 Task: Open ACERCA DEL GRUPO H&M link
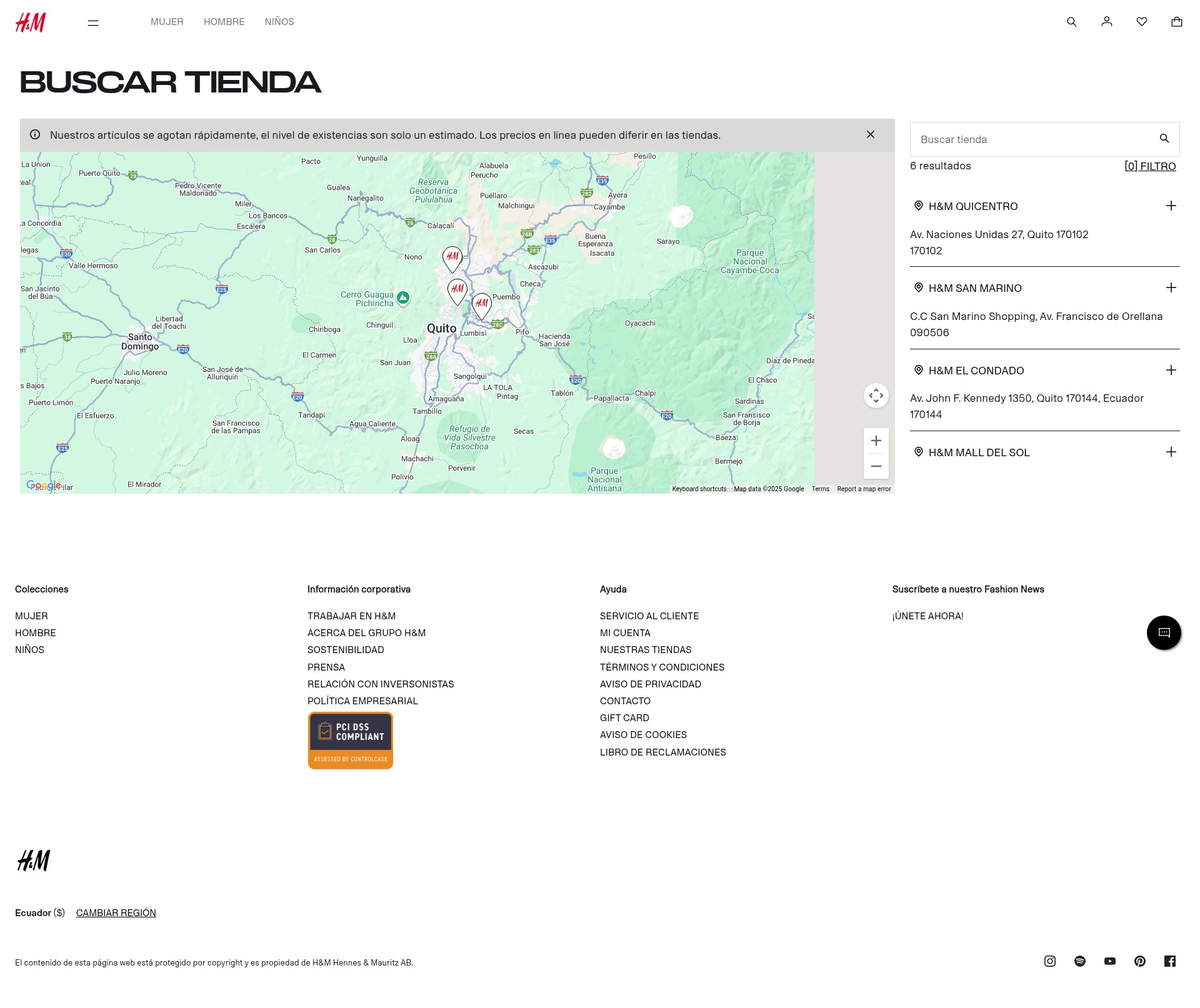click(366, 633)
